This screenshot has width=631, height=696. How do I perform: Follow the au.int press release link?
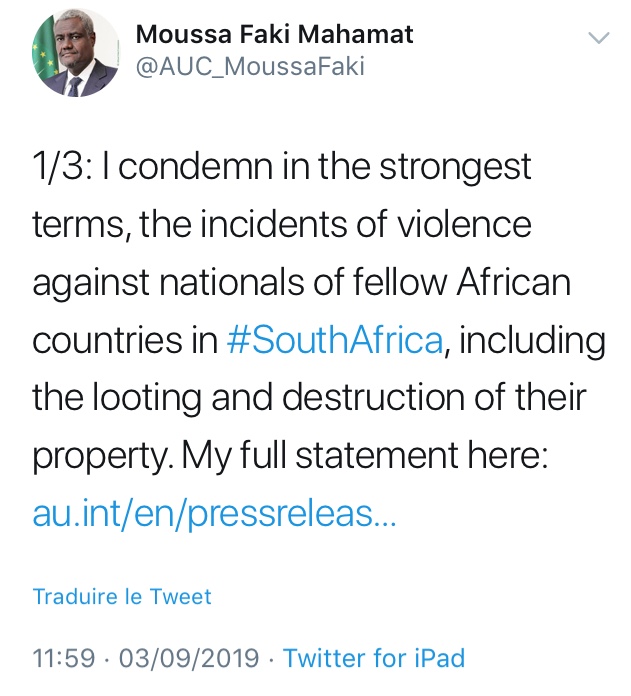coord(214,514)
